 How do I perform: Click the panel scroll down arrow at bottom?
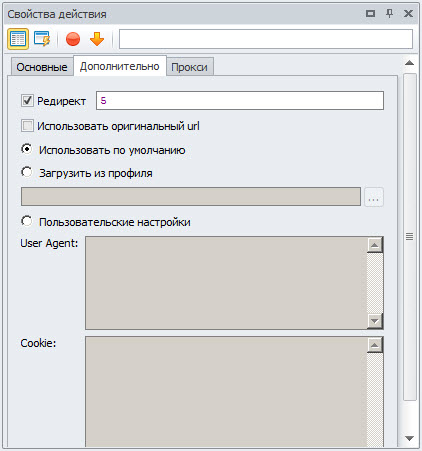(409, 438)
